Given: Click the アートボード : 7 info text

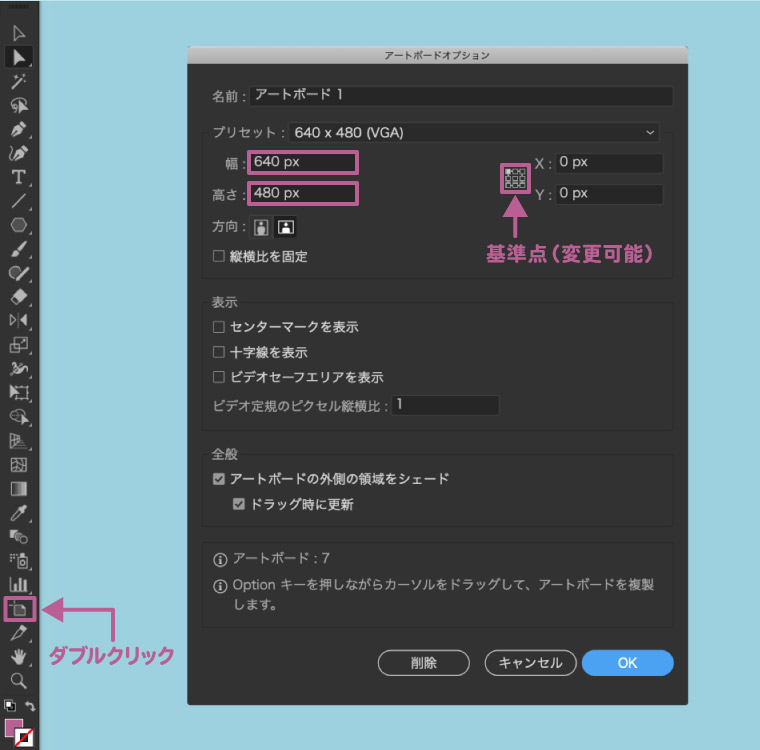Looking at the screenshot, I should point(281,559).
